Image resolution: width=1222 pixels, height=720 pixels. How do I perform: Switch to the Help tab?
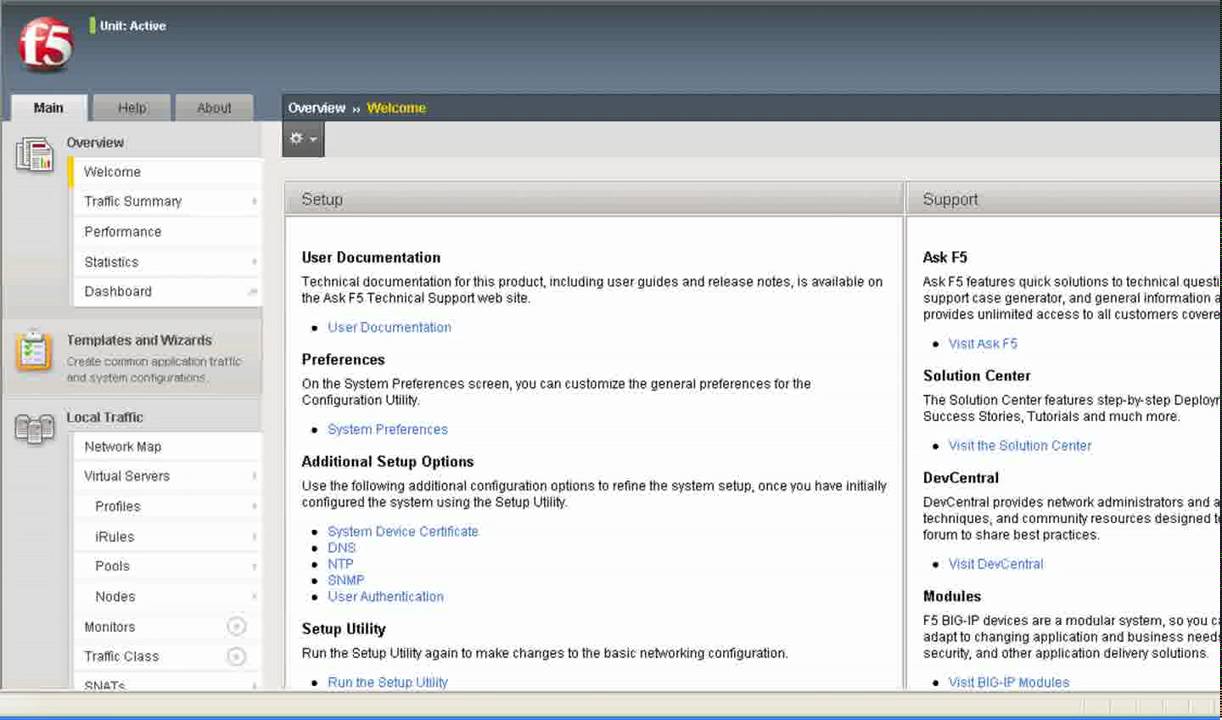click(x=132, y=108)
